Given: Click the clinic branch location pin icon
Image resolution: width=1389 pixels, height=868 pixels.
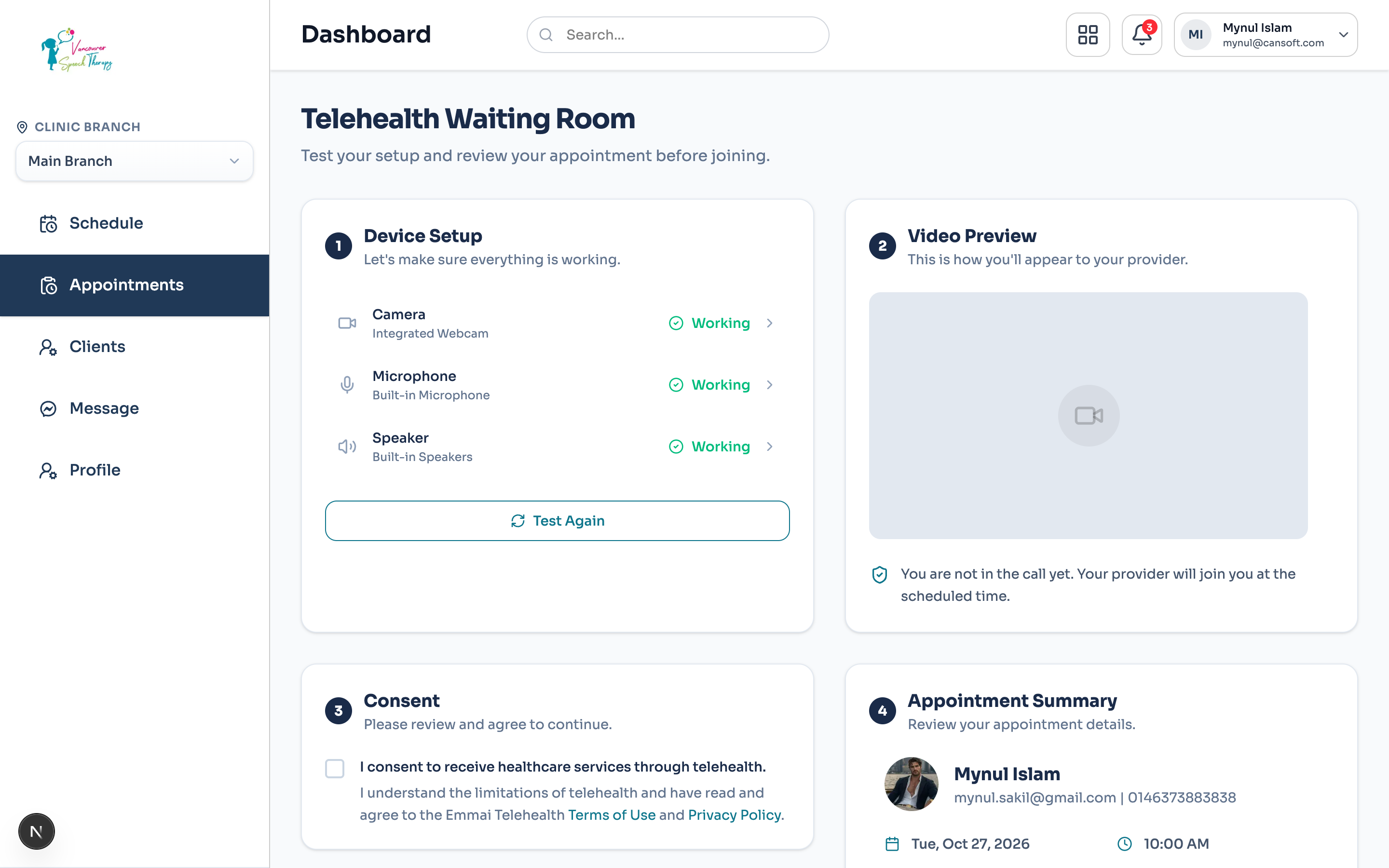Looking at the screenshot, I should (x=22, y=127).
